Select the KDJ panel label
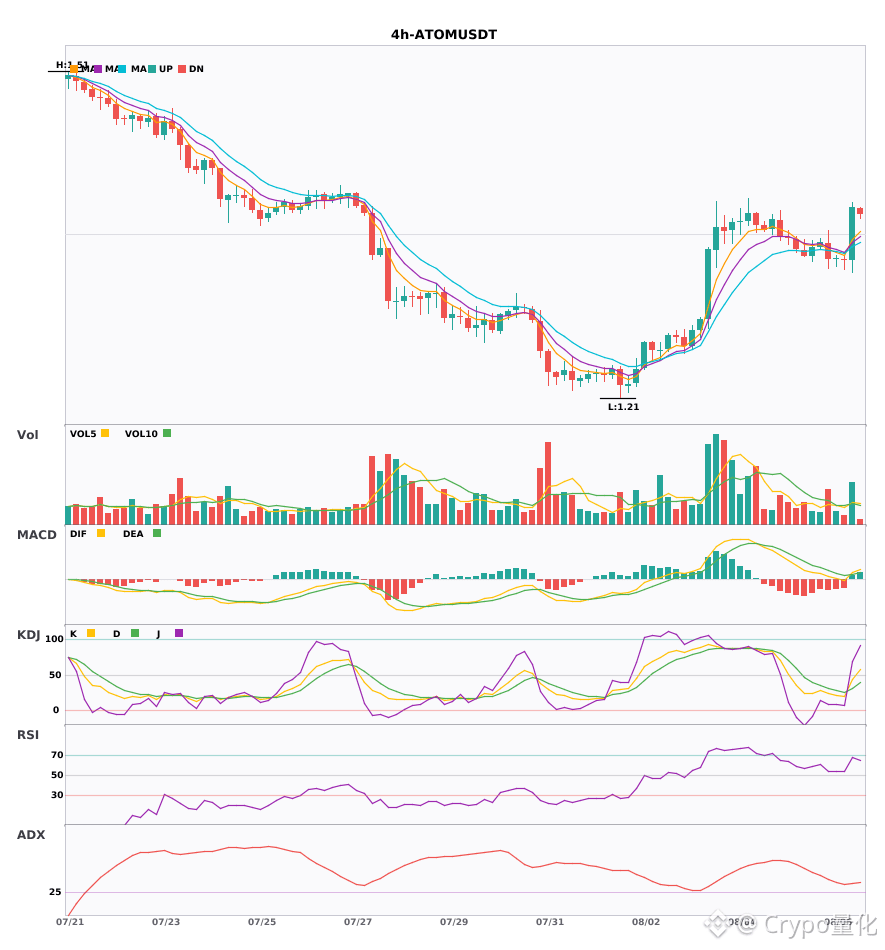Viewport: 885px width, 950px height. coord(28,635)
